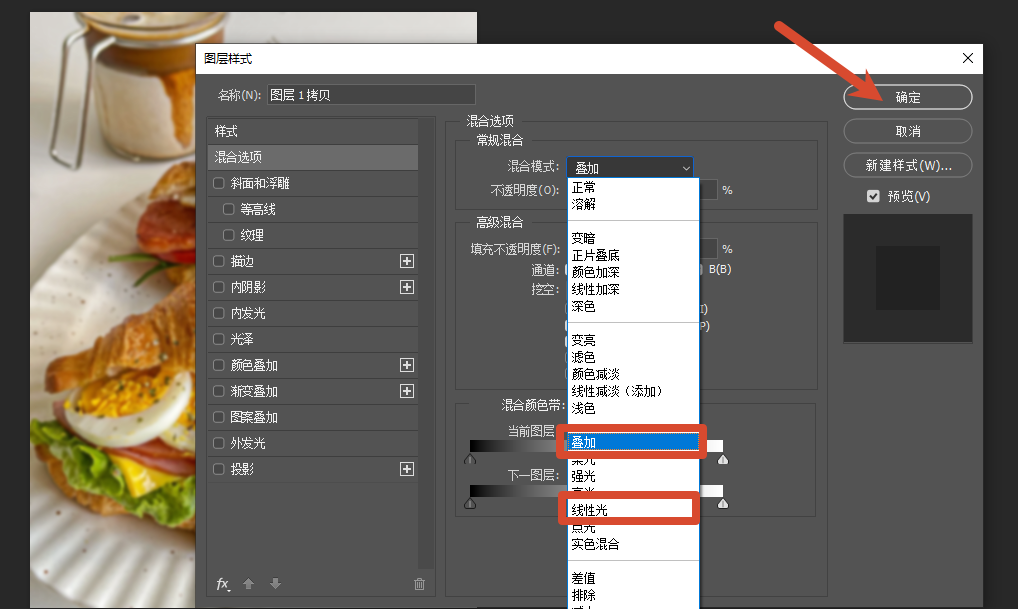1018x609 pixels.
Task: Click the trash delete effect icon
Action: 419,584
